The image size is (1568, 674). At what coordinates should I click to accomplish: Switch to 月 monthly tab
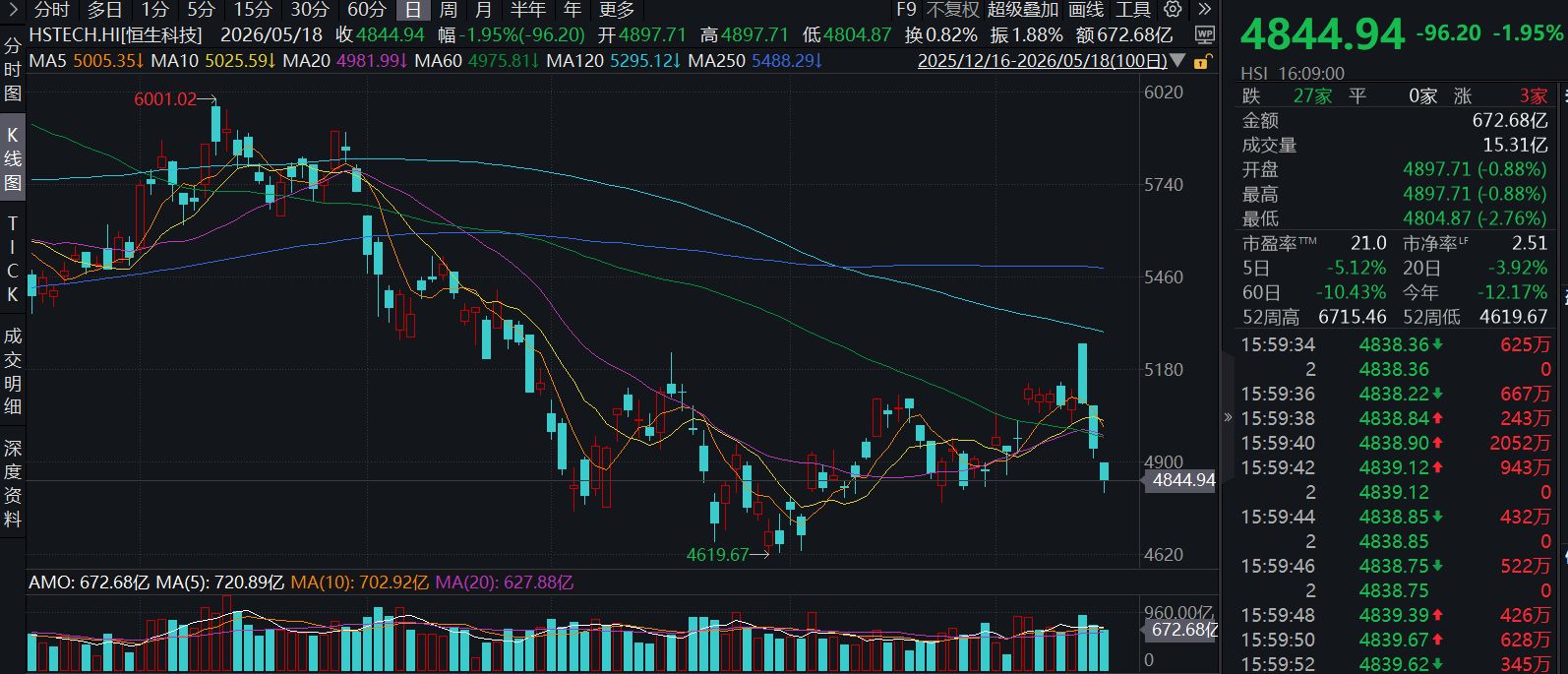[483, 10]
